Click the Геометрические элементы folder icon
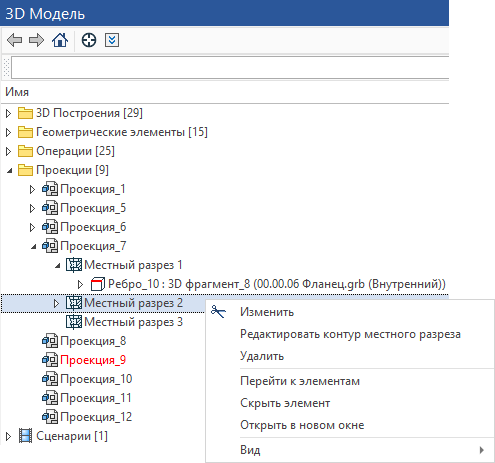The width and height of the screenshot is (495, 463). pos(25,132)
